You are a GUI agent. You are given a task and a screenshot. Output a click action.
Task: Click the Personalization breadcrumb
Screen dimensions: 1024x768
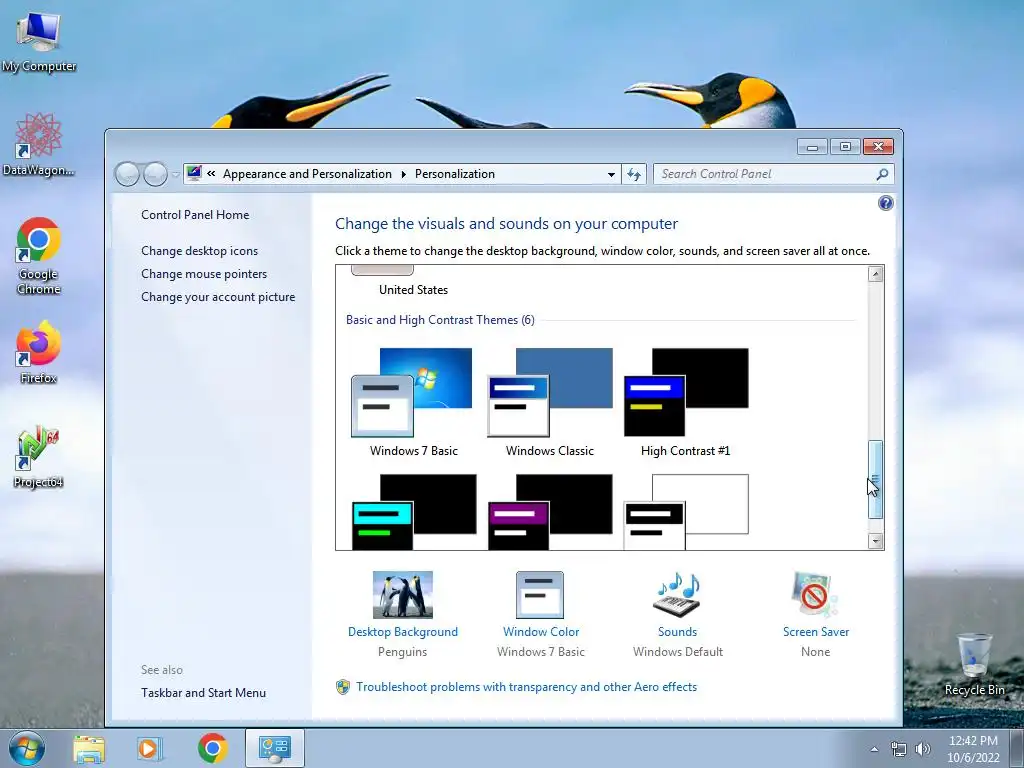pos(455,174)
